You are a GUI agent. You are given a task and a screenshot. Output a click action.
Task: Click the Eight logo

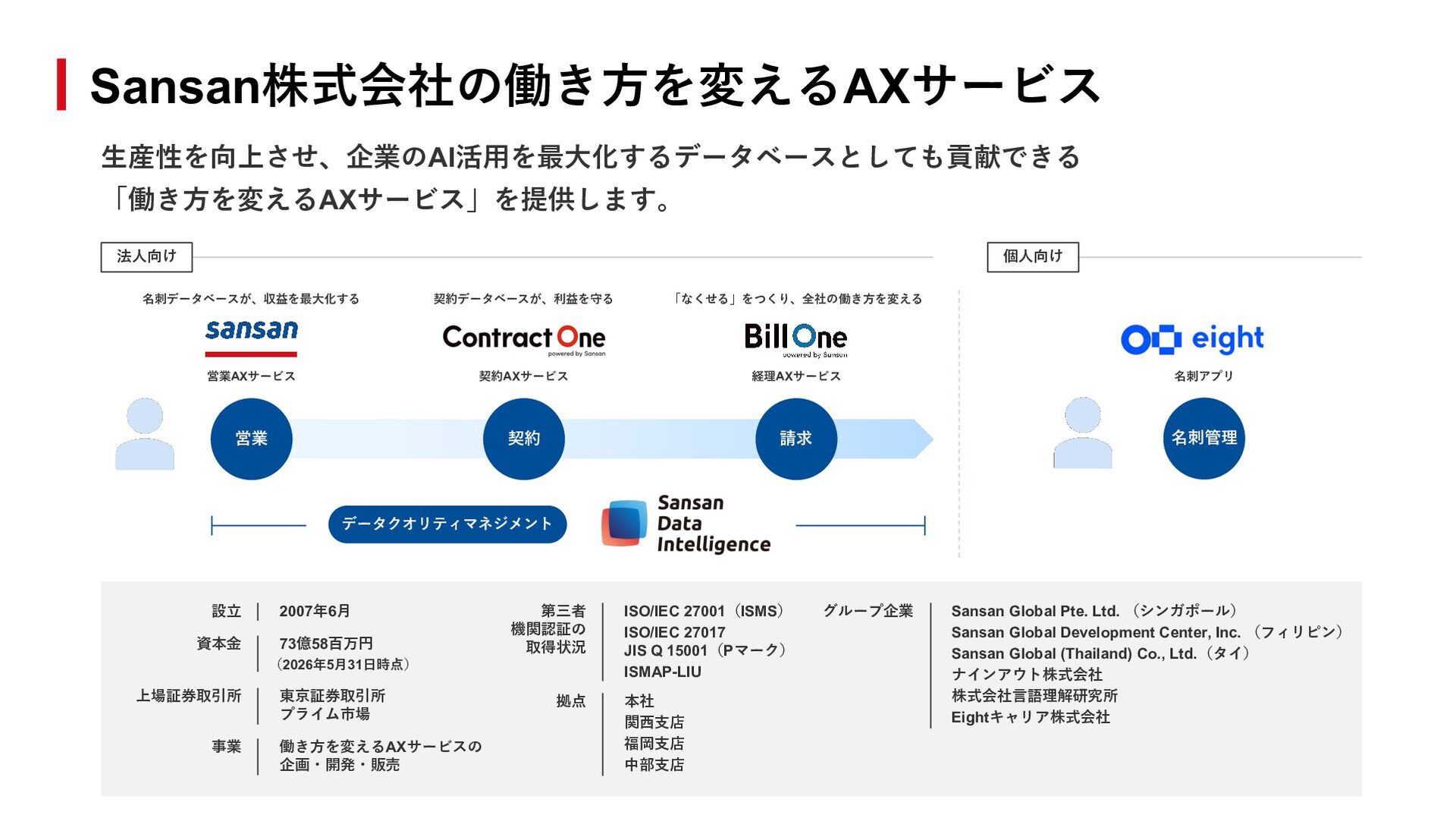point(1192,339)
